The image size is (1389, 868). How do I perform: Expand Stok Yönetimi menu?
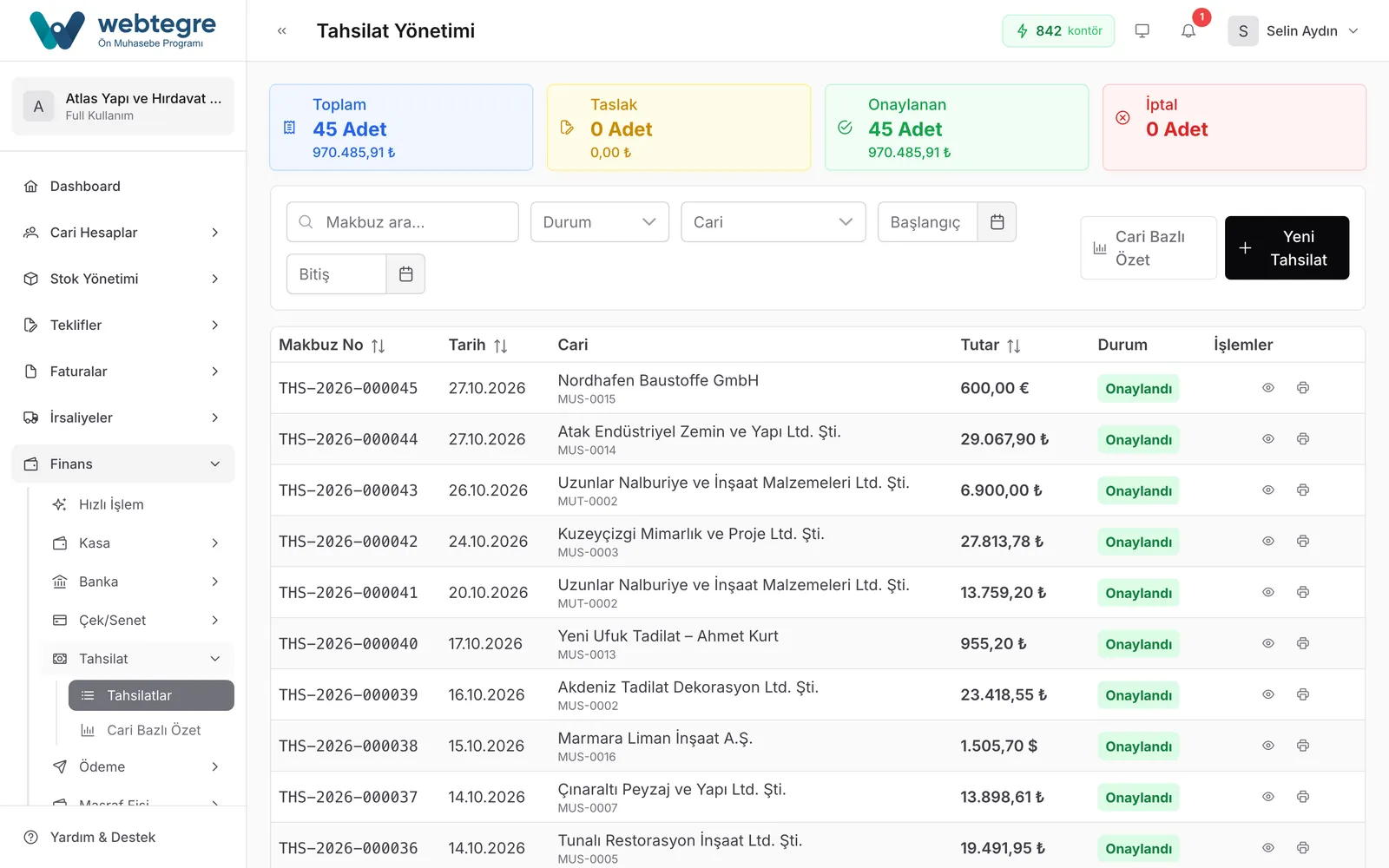(122, 279)
